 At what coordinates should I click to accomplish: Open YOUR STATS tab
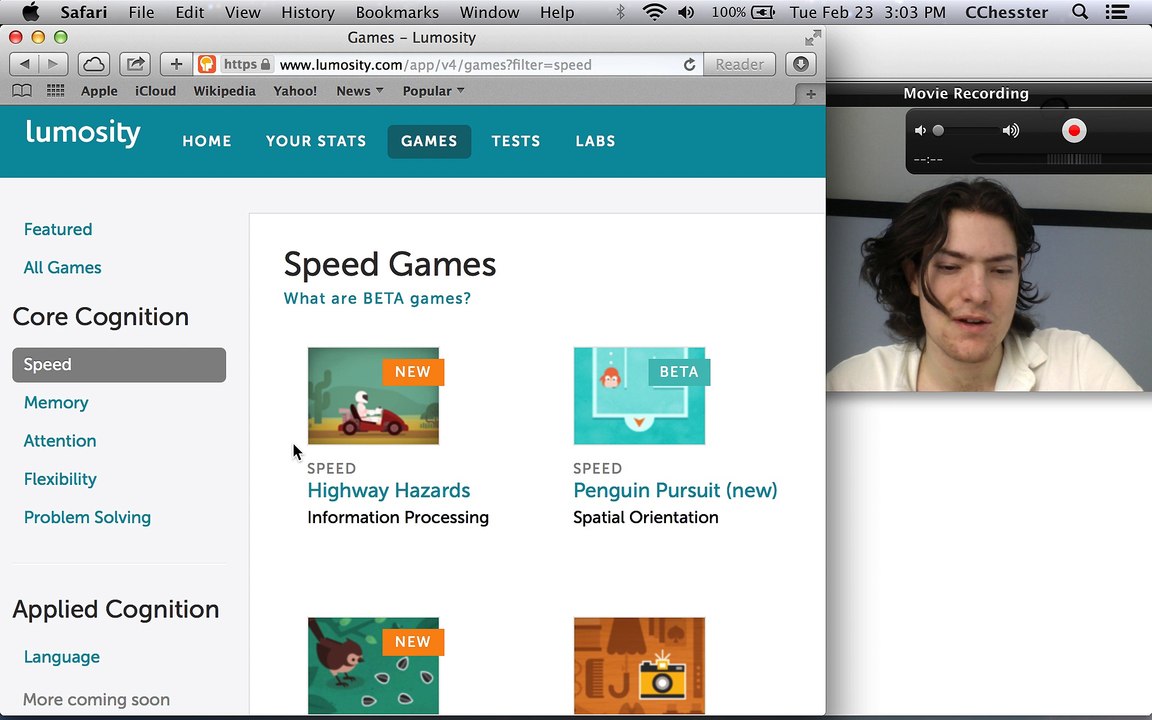pos(316,141)
